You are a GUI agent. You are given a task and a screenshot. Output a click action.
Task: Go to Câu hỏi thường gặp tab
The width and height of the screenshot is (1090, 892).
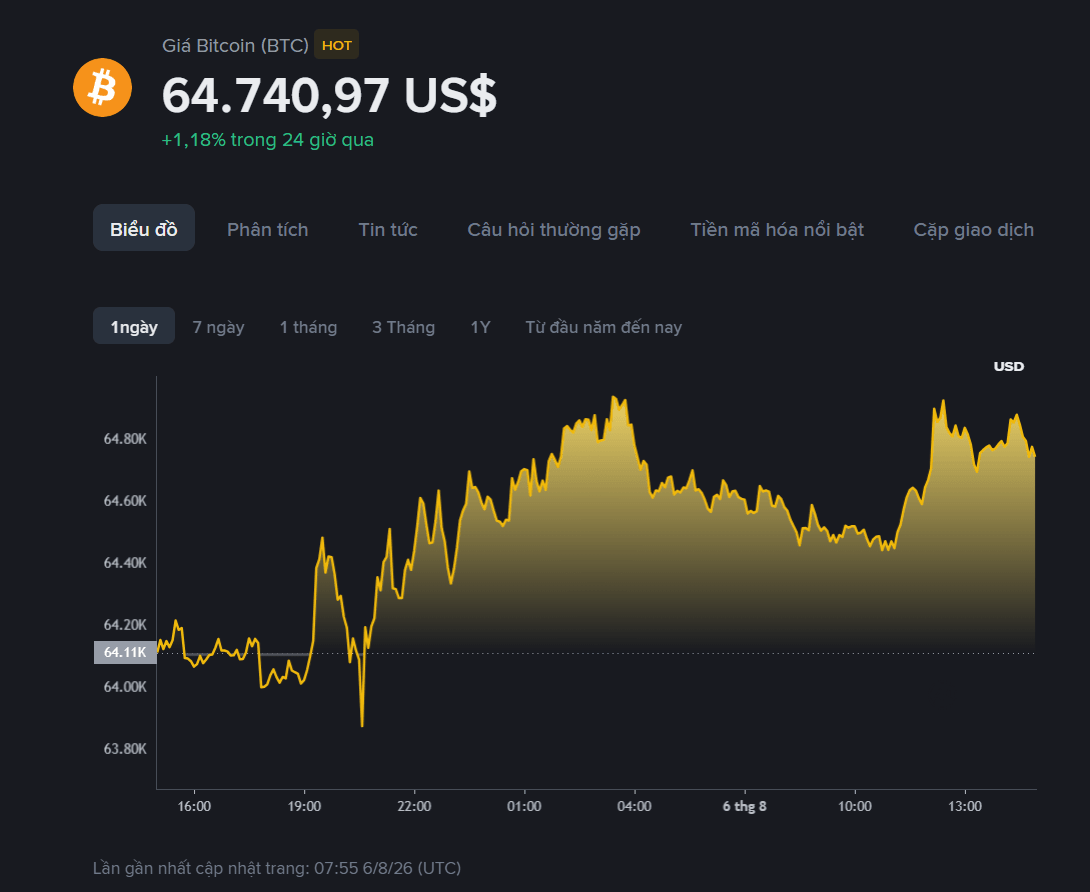coord(553,229)
